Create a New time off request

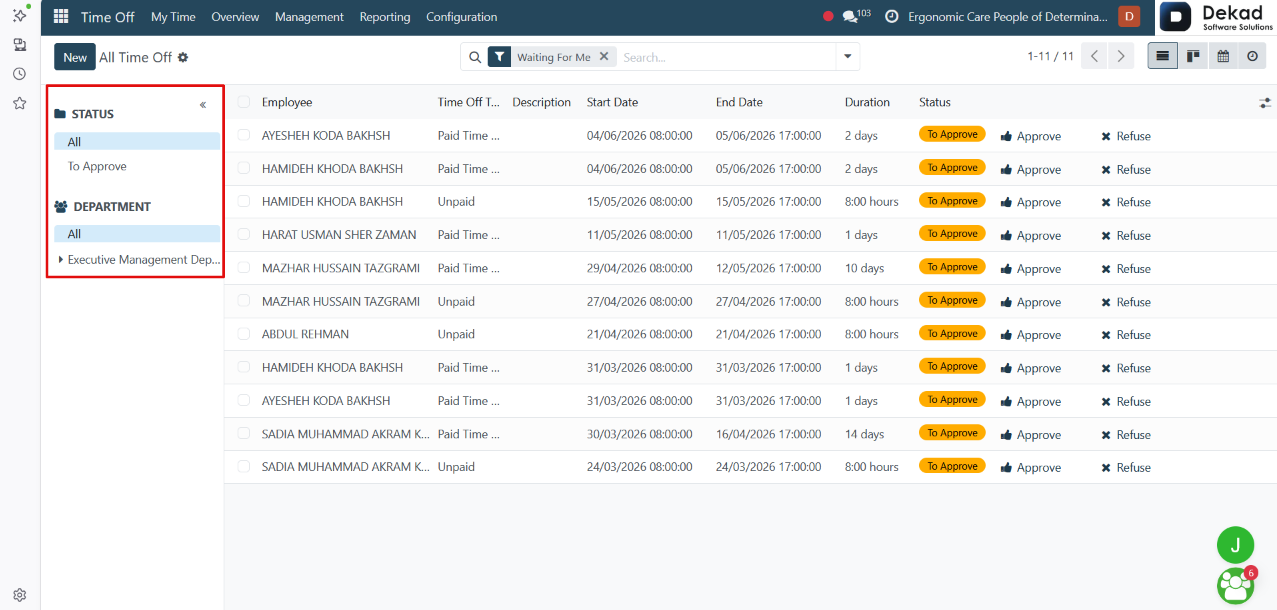pos(75,57)
